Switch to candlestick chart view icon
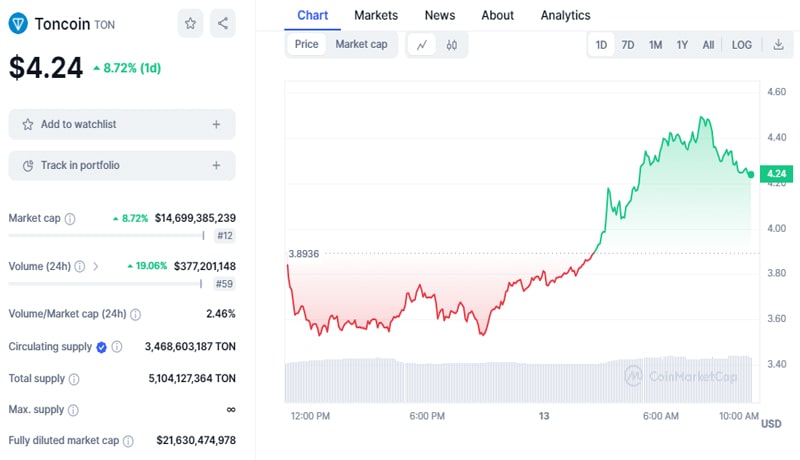 pyautogui.click(x=452, y=45)
